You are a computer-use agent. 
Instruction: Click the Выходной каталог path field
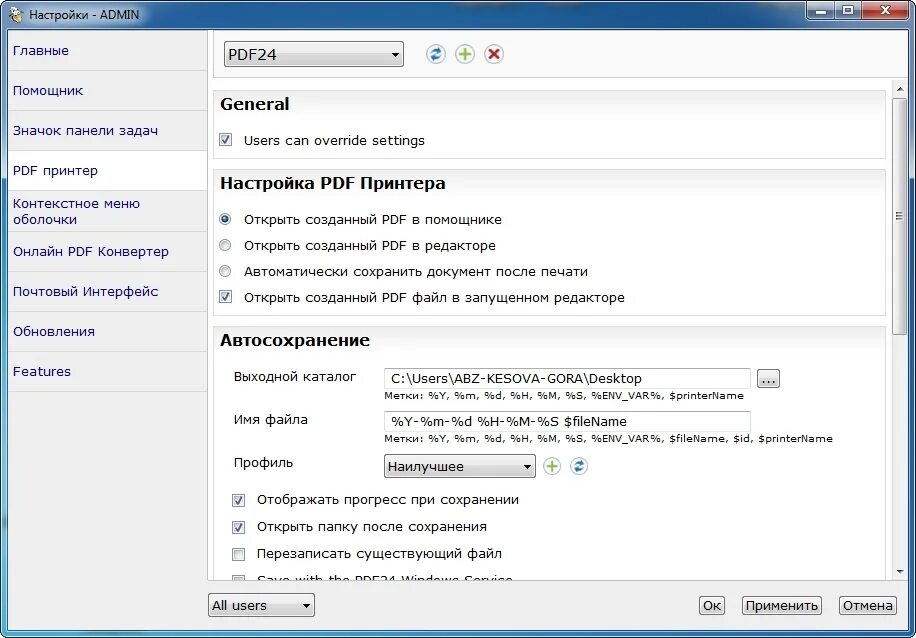coord(567,379)
